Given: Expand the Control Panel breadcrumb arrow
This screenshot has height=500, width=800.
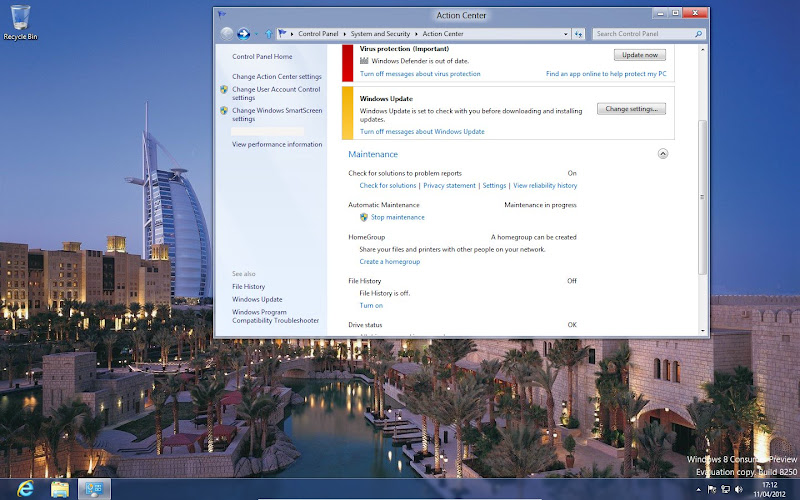Looking at the screenshot, I should (343, 34).
